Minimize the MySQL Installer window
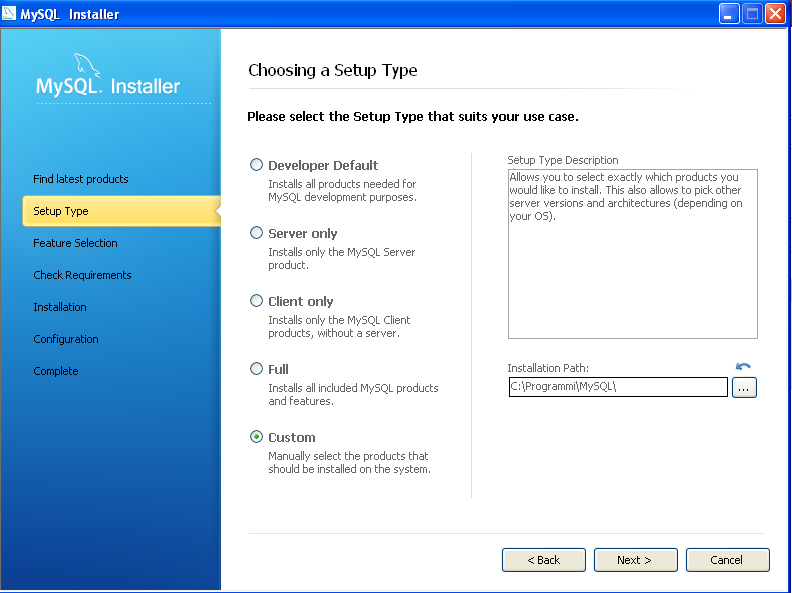Screen dimensions: 792x593 pos(728,14)
